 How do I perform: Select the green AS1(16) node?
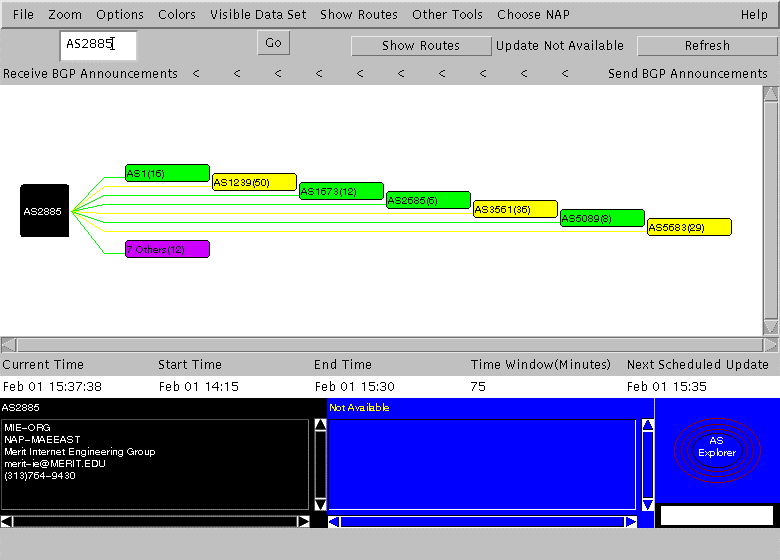coord(167,173)
